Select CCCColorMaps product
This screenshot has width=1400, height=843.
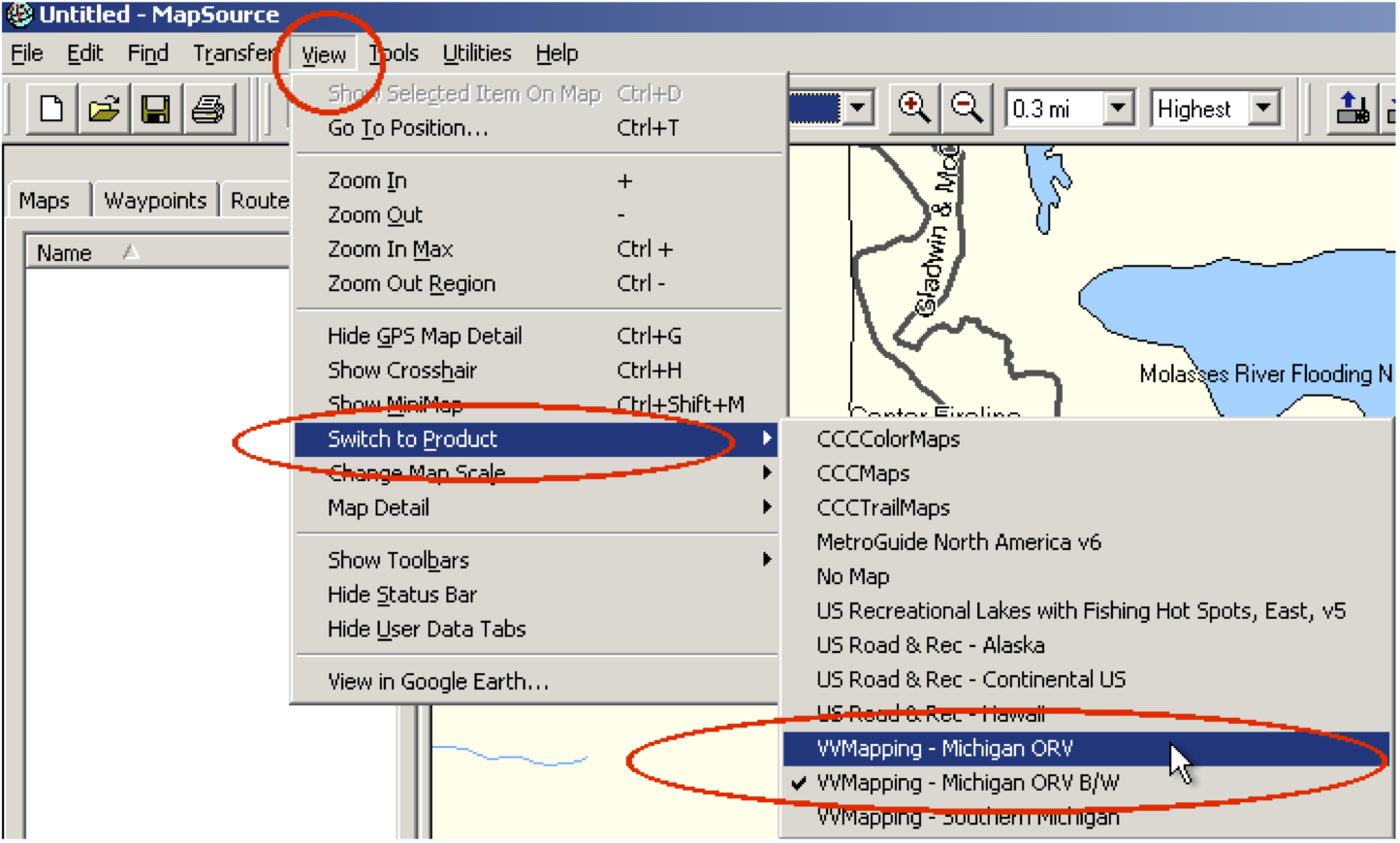(1086, 439)
